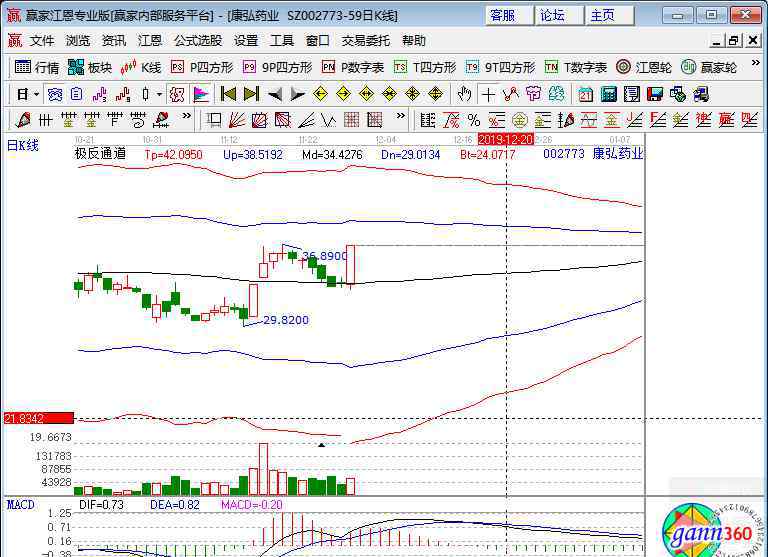Step forward with black right arrow
Image resolution: width=768 pixels, height=557 pixels.
point(297,94)
